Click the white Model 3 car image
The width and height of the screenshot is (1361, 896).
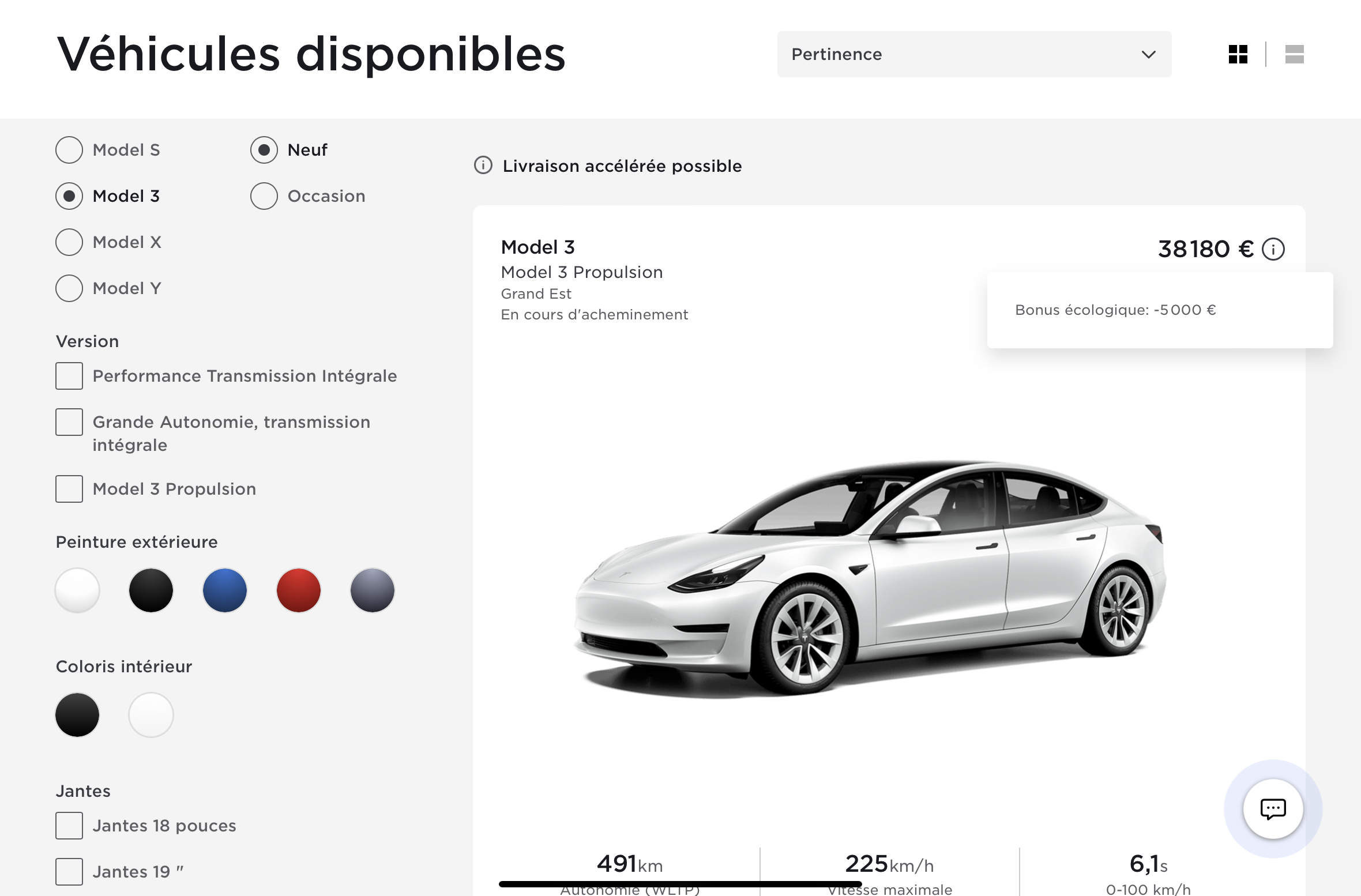[x=871, y=579]
